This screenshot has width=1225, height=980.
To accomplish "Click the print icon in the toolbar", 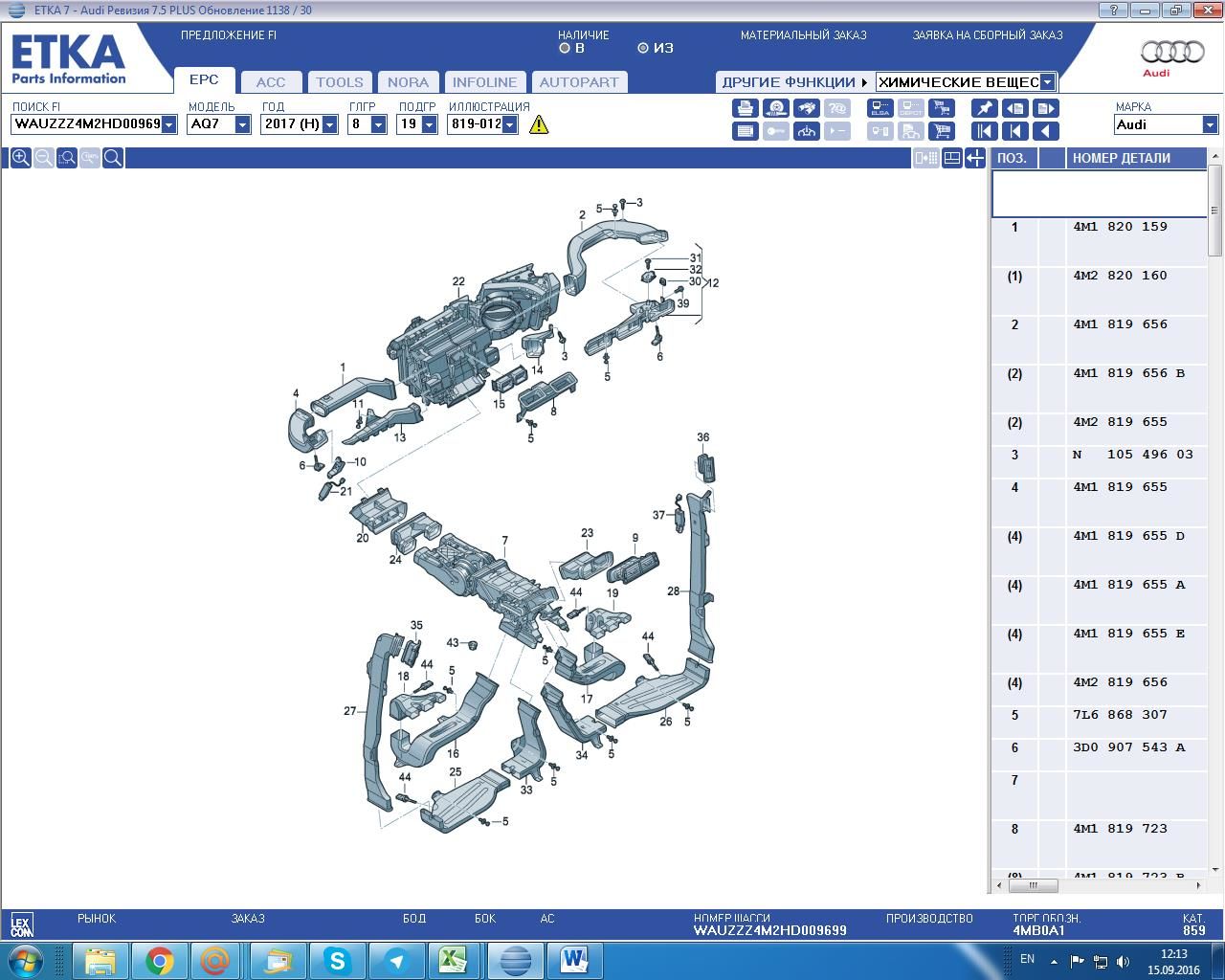I will coord(746,108).
